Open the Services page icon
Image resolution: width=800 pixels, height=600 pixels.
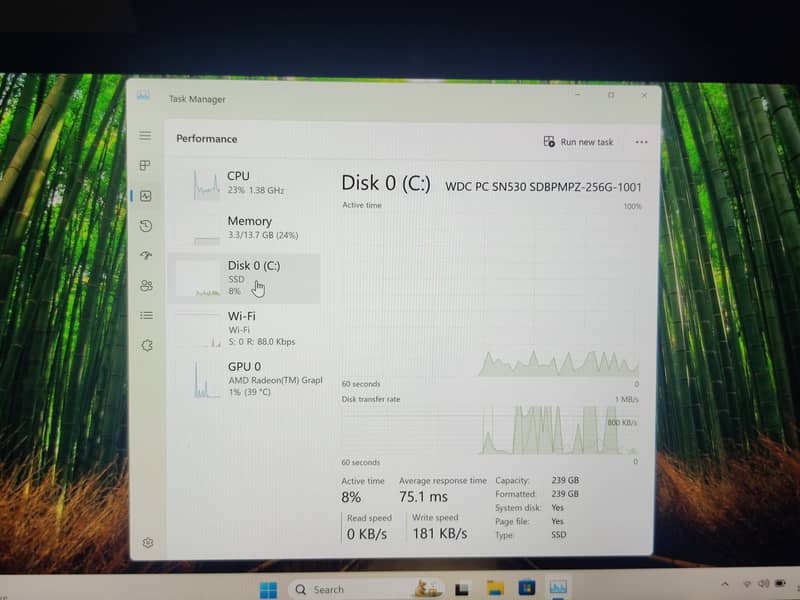[146, 345]
